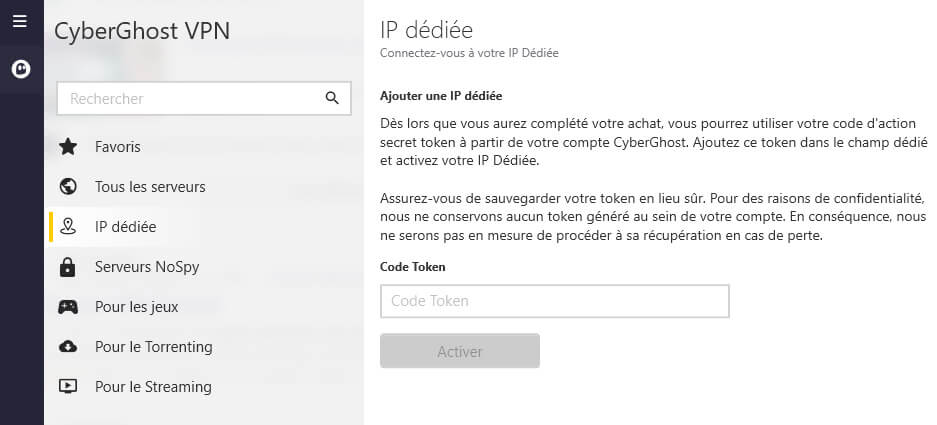The height and width of the screenshot is (425, 937).
Task: Click the Activer button
Action: (x=460, y=351)
